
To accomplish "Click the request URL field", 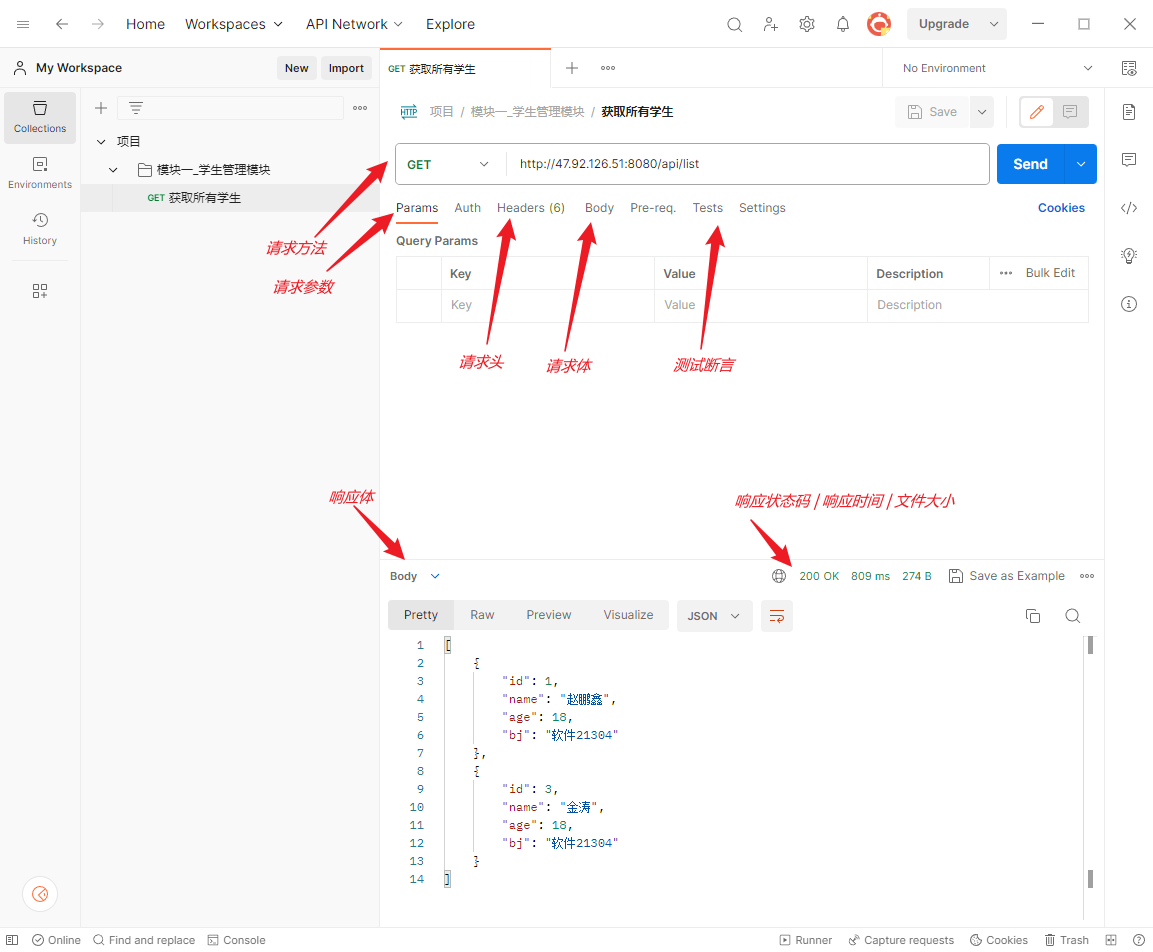I will [x=747, y=164].
